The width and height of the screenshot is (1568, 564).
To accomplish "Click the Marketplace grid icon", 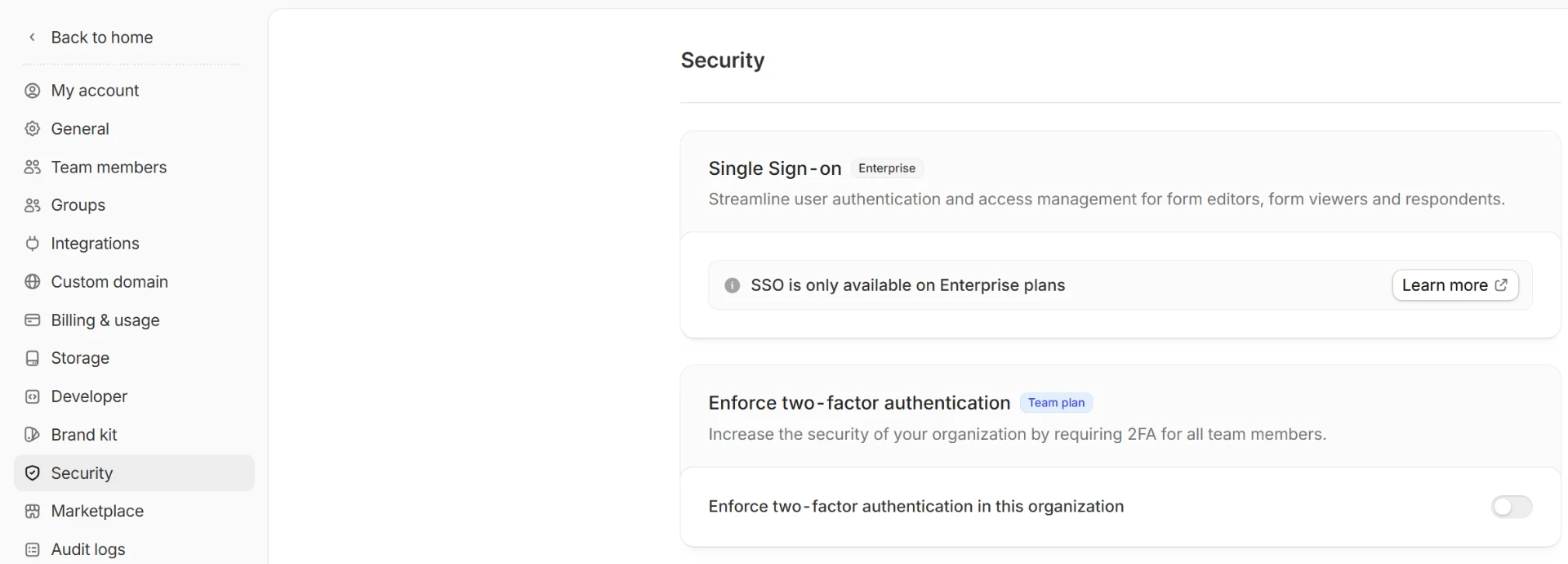I will coord(33,511).
